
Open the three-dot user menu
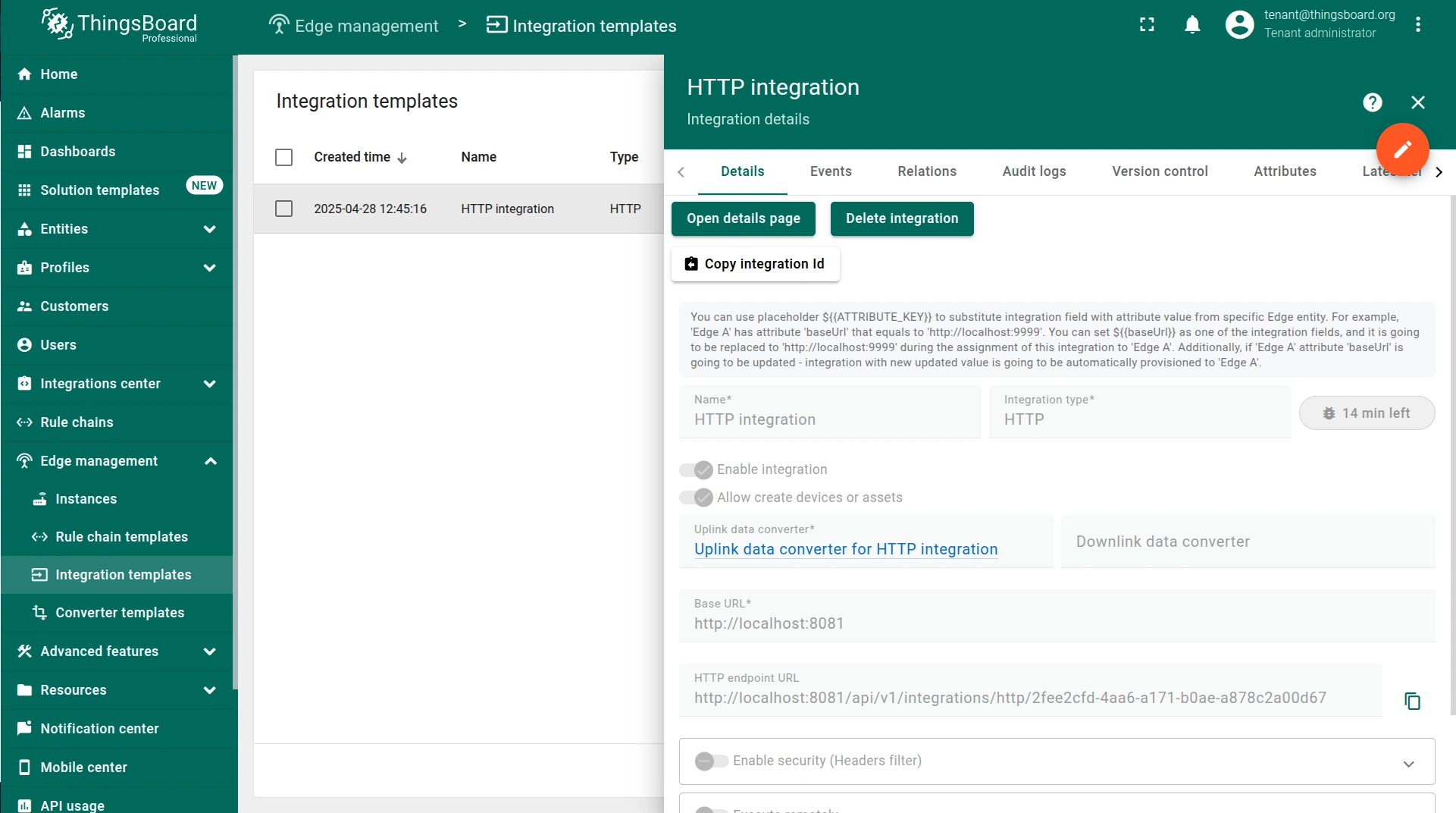tap(1417, 25)
